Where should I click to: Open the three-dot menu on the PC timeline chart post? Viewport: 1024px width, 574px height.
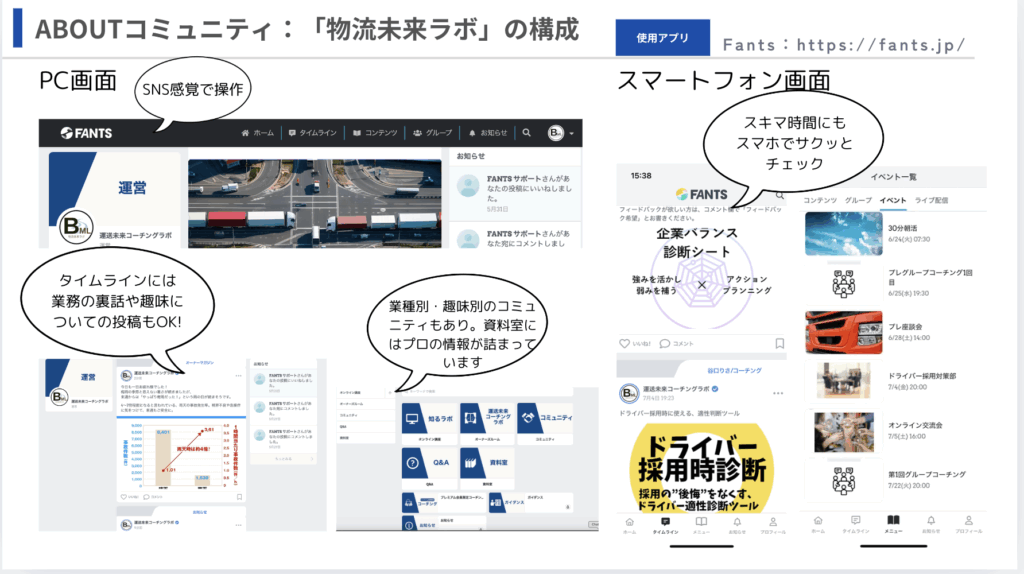238,375
